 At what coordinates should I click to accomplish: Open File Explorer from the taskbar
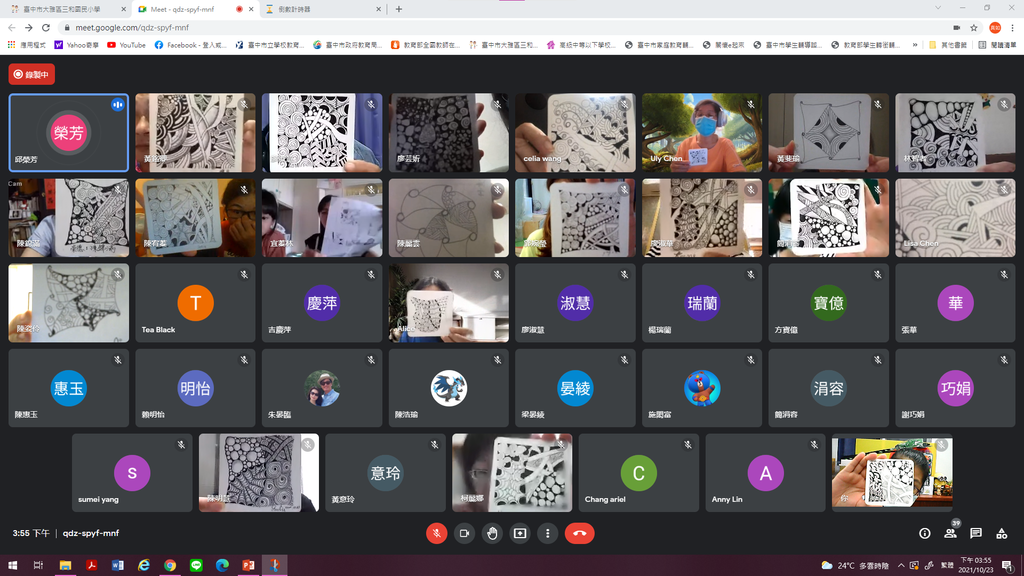pyautogui.click(x=65, y=565)
